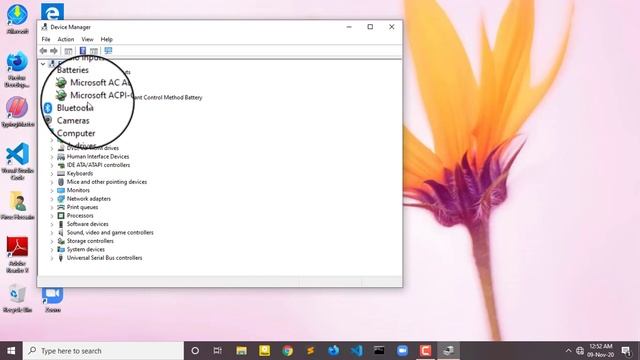Click the Back arrow in Device Manager toolbar
Viewport: 640px width, 360px height.
coord(43,51)
